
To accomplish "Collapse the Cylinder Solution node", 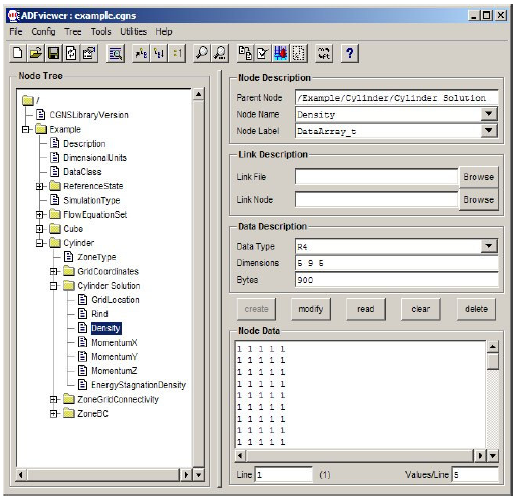I will (53, 286).
